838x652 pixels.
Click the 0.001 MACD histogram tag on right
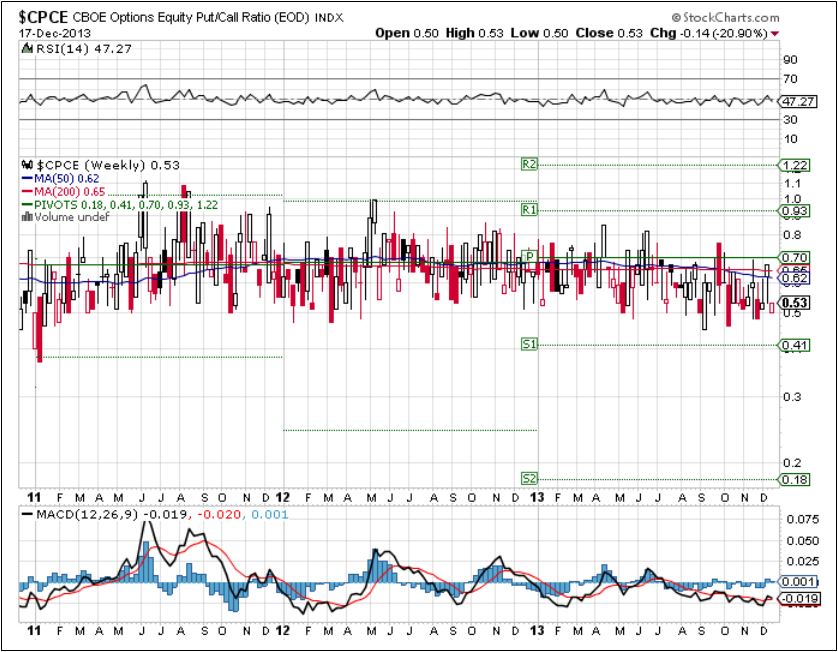pyautogui.click(x=798, y=582)
